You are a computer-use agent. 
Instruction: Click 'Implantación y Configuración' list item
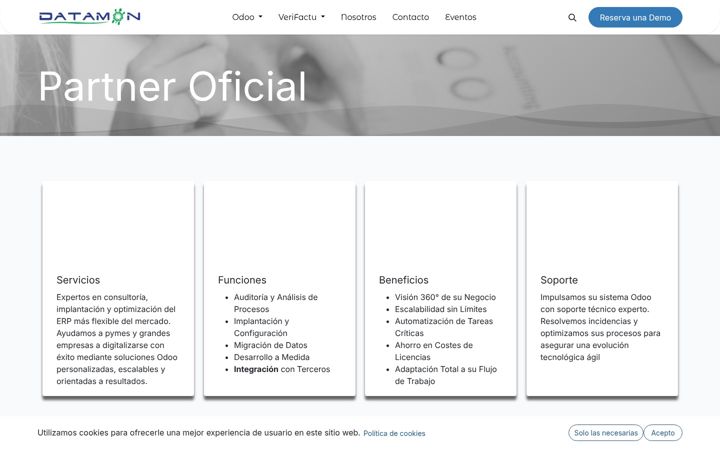point(261,327)
